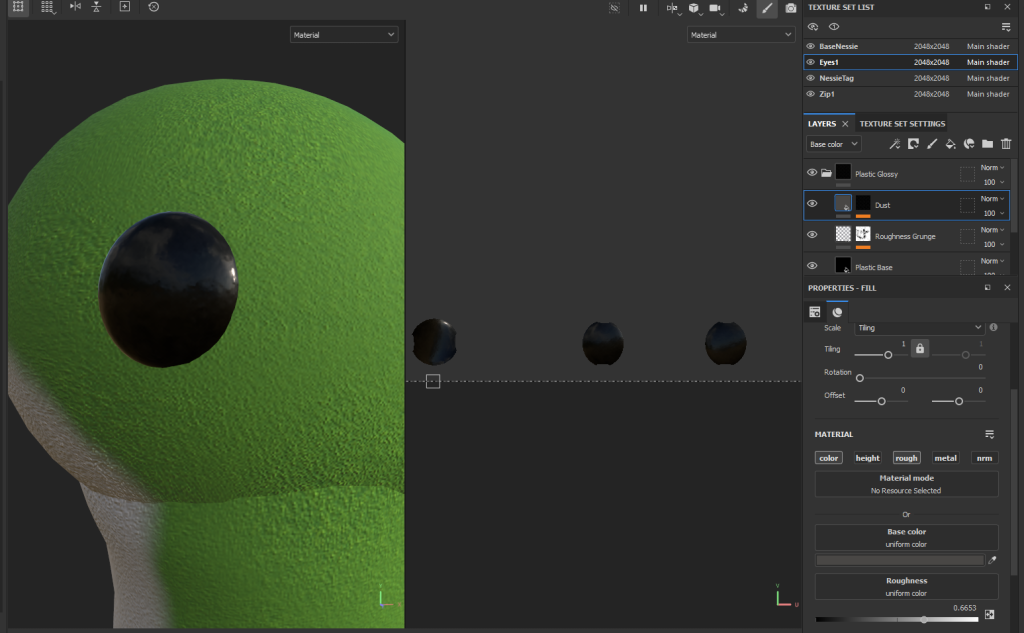The height and width of the screenshot is (633, 1024).
Task: Pause the viewport rendering
Action: pyautogui.click(x=643, y=8)
